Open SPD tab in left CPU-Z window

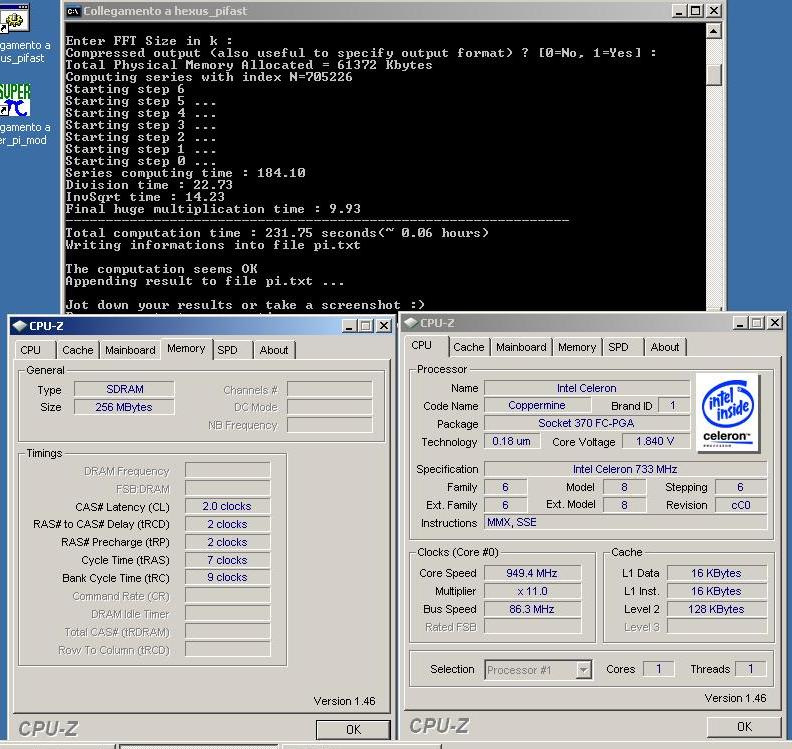coord(232,350)
